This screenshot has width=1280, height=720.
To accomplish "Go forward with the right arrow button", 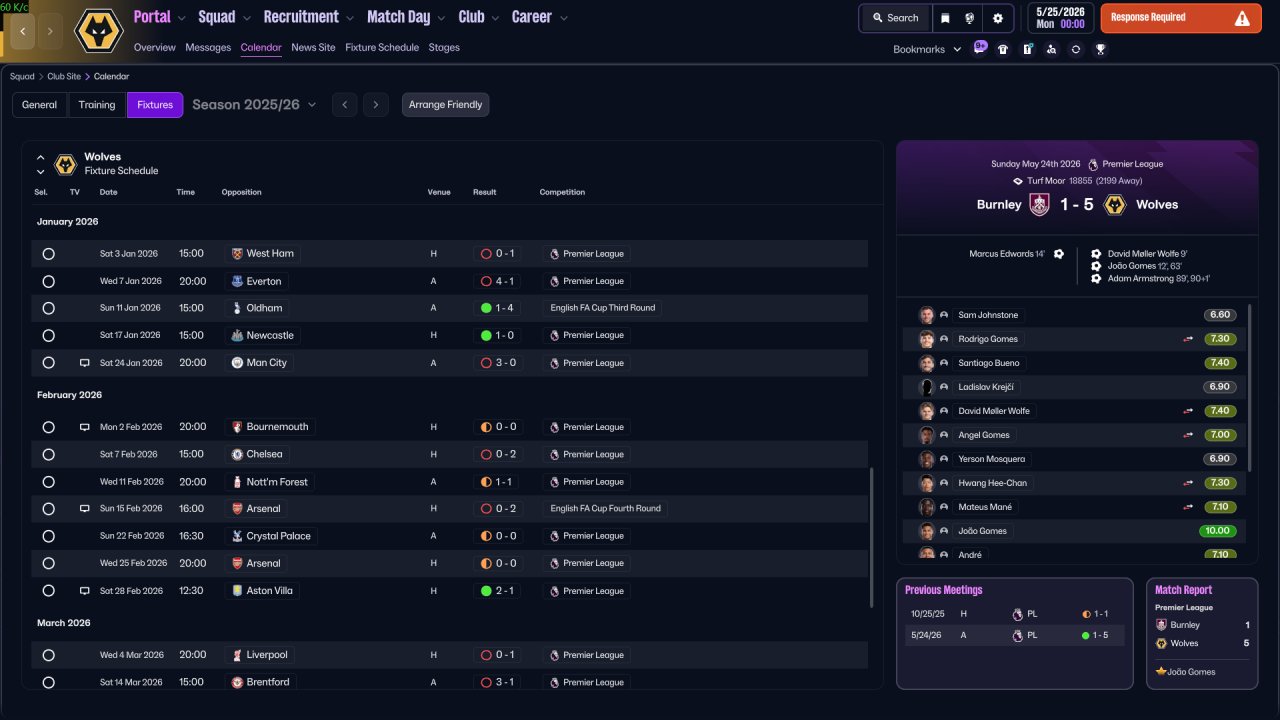I will click(x=50, y=31).
